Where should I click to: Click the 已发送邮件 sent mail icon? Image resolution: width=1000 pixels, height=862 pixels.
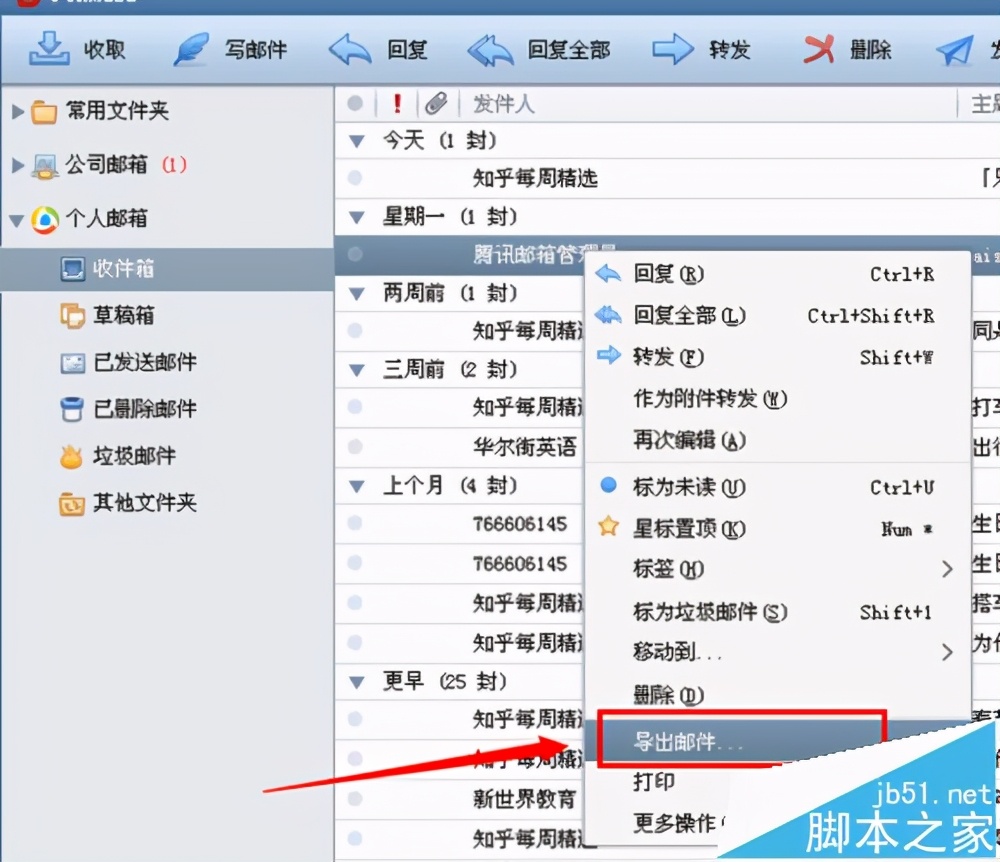coord(72,363)
